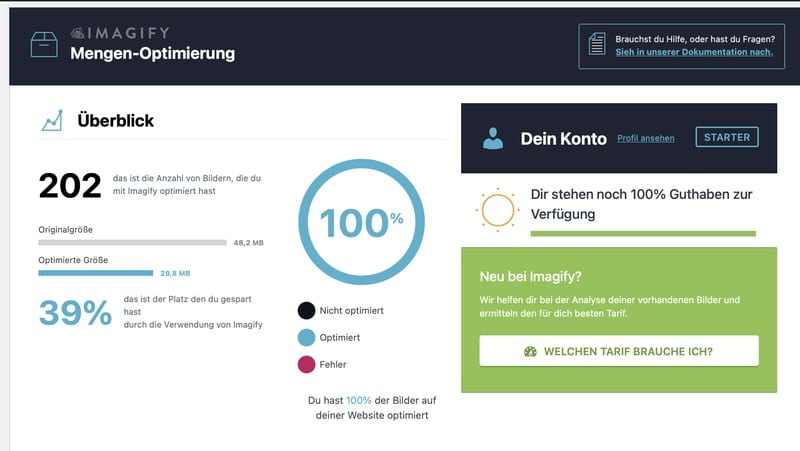
Task: Click the 'Neu bei Imagify?' heading
Action: [531, 277]
